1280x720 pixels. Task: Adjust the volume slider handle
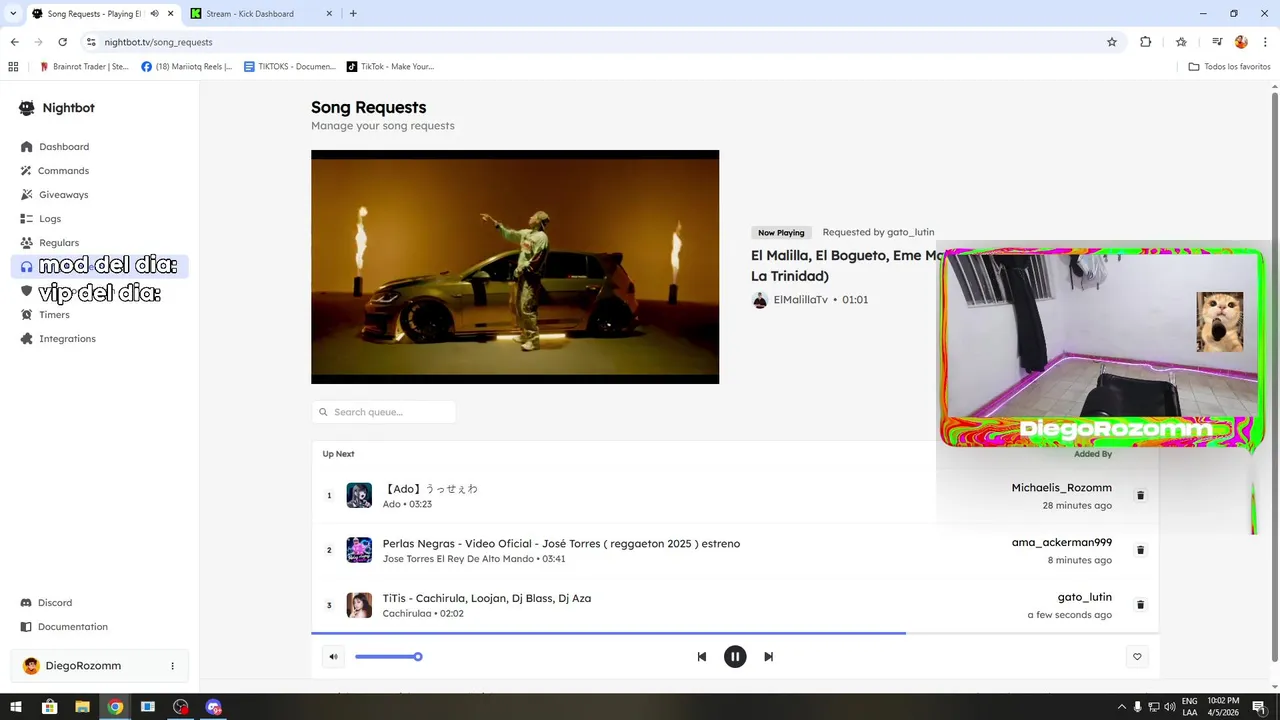coord(418,657)
